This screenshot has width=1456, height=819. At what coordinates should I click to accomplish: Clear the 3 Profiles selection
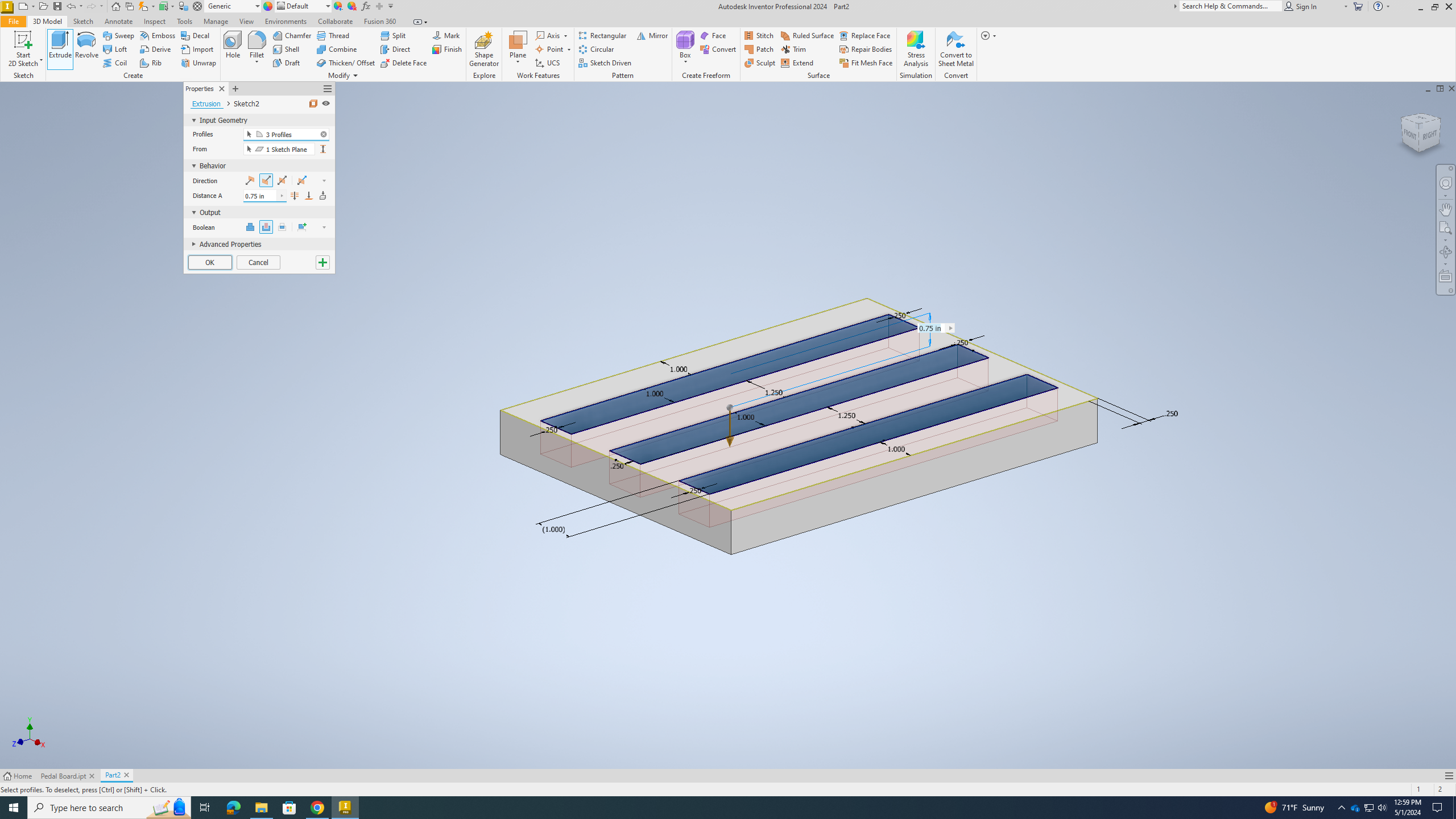(324, 134)
